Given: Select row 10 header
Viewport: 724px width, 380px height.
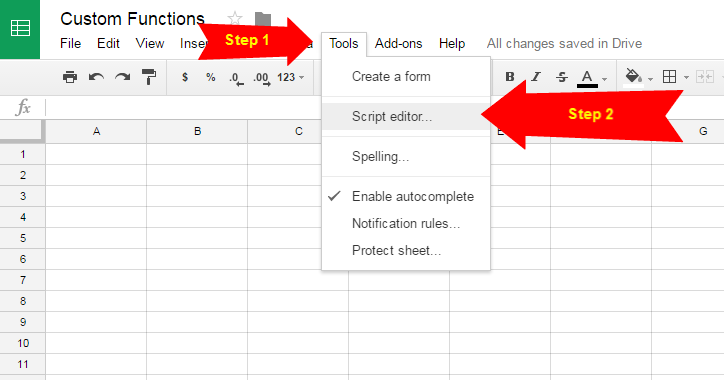Looking at the screenshot, I should click(x=23, y=343).
